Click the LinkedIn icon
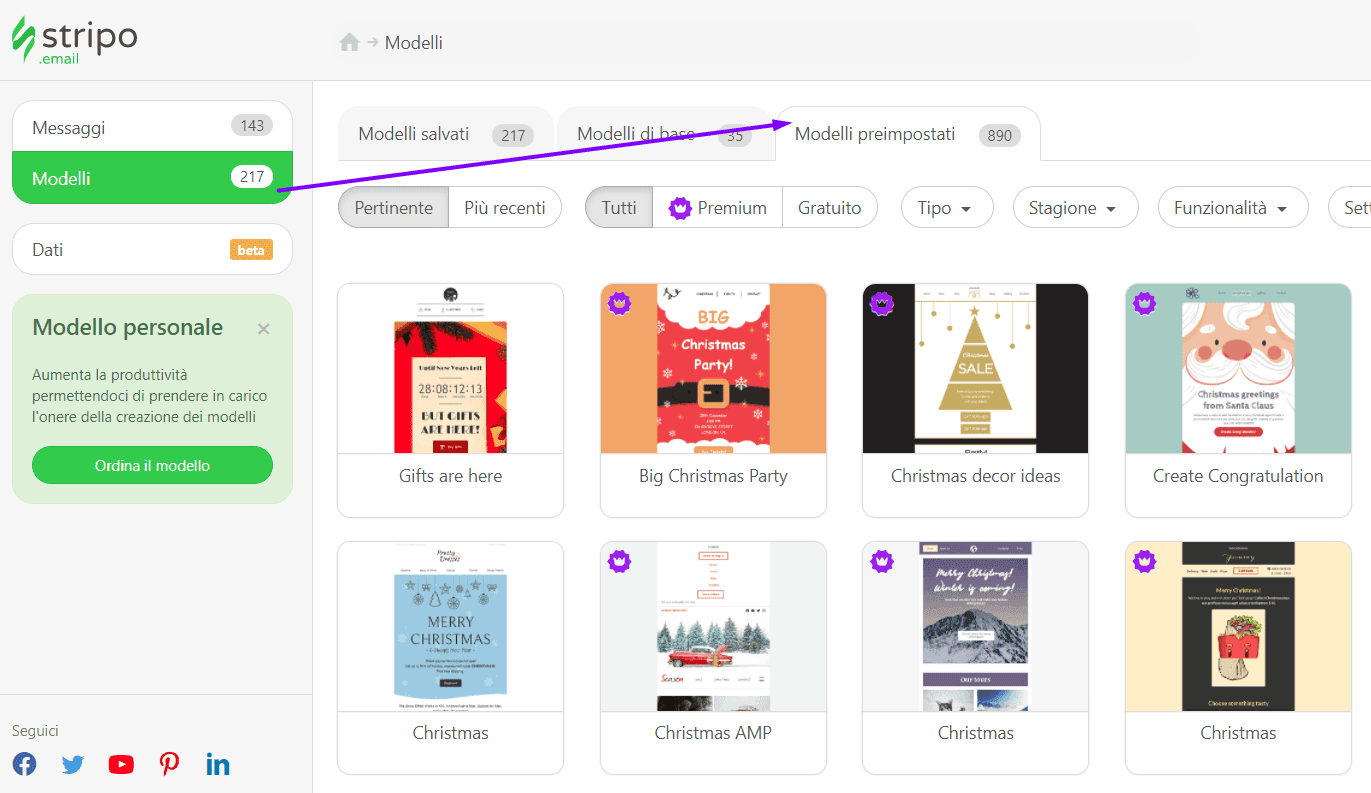Viewport: 1371px width, 793px height. [217, 764]
